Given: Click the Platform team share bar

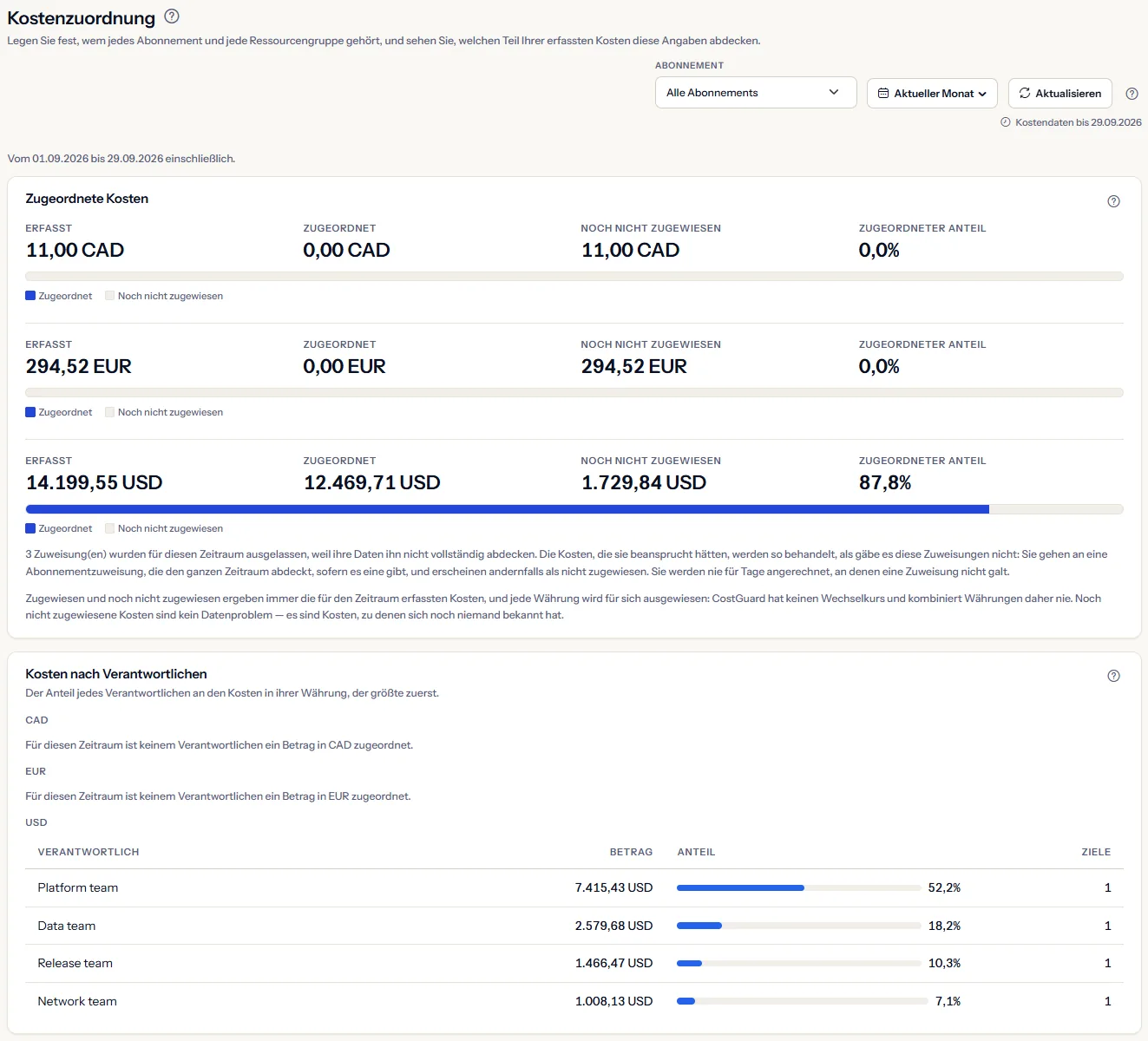Looking at the screenshot, I should tap(799, 888).
